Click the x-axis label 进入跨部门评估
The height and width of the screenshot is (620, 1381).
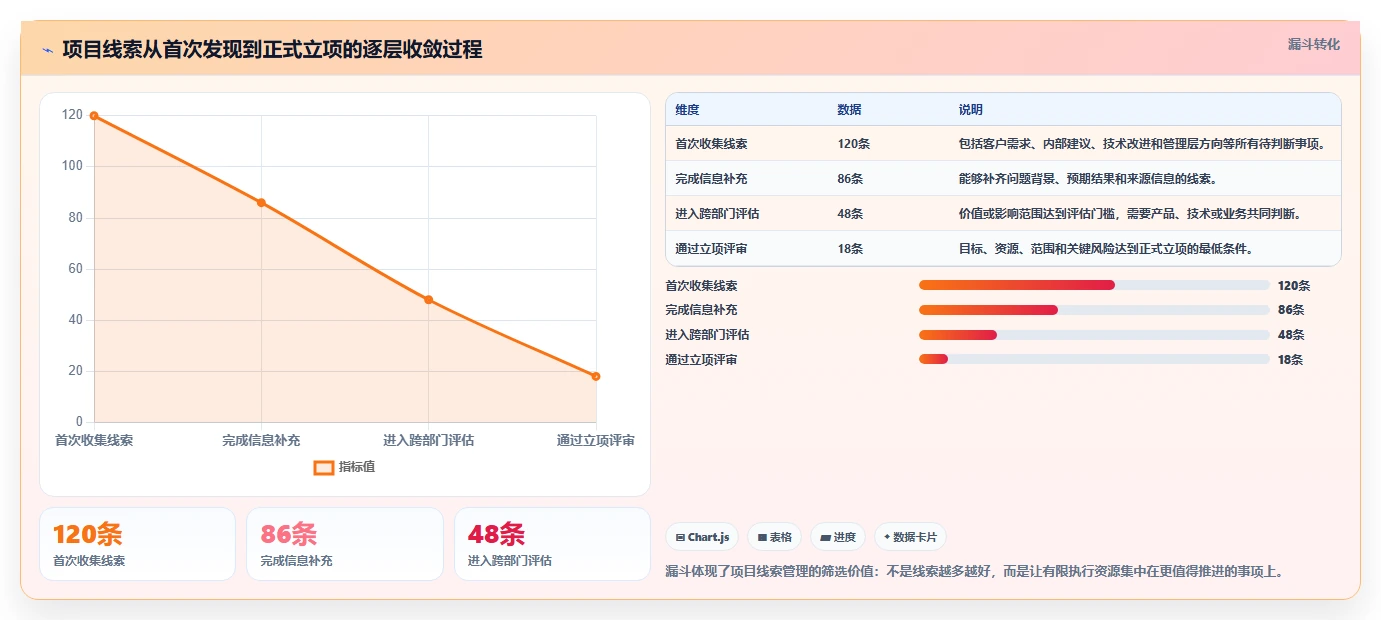coord(428,440)
